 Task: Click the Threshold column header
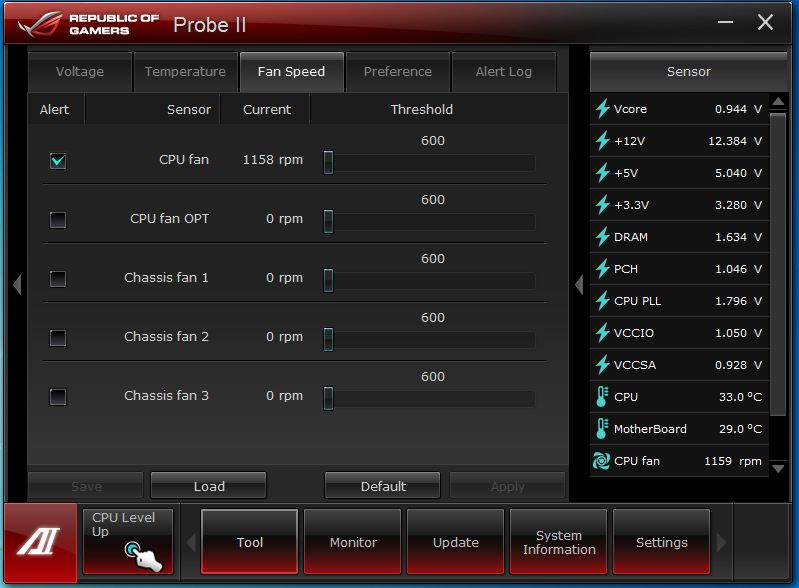[x=421, y=109]
